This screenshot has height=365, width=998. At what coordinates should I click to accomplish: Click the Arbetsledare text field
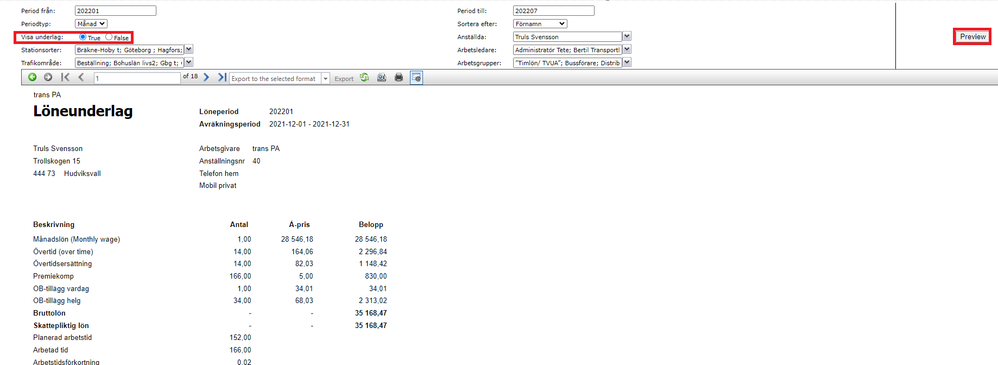[567, 49]
